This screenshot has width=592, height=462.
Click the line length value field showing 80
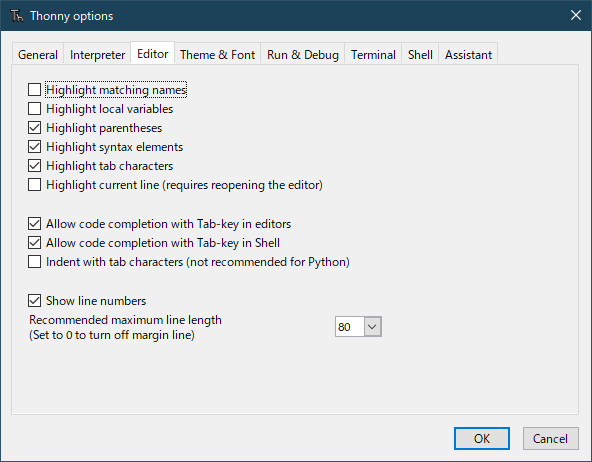(350, 326)
